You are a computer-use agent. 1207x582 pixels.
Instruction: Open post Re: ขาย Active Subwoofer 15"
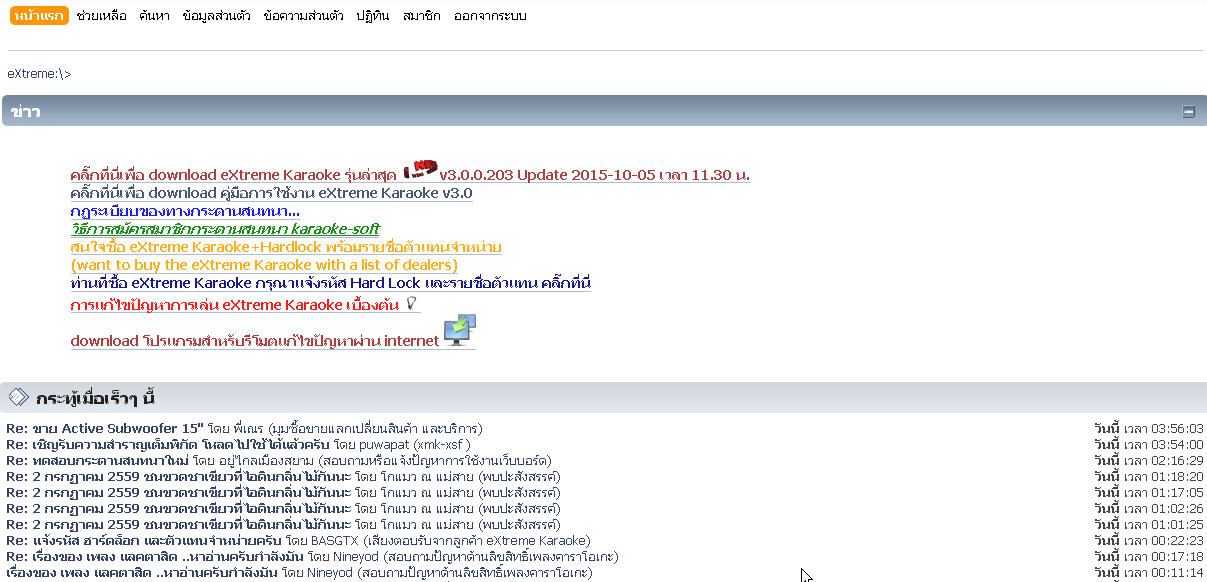tap(105, 429)
